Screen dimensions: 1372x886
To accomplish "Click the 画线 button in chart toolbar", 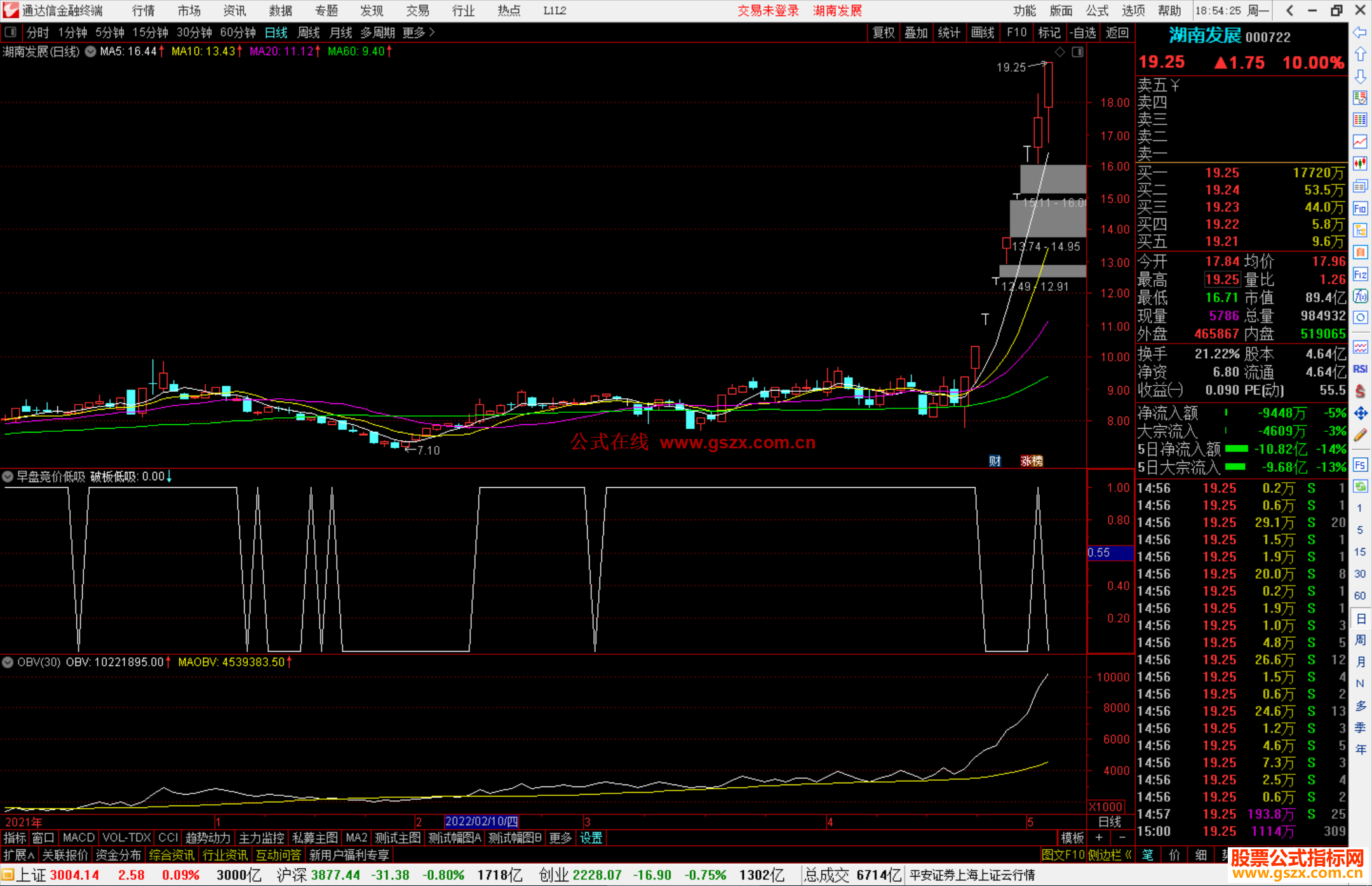I will pyautogui.click(x=983, y=32).
